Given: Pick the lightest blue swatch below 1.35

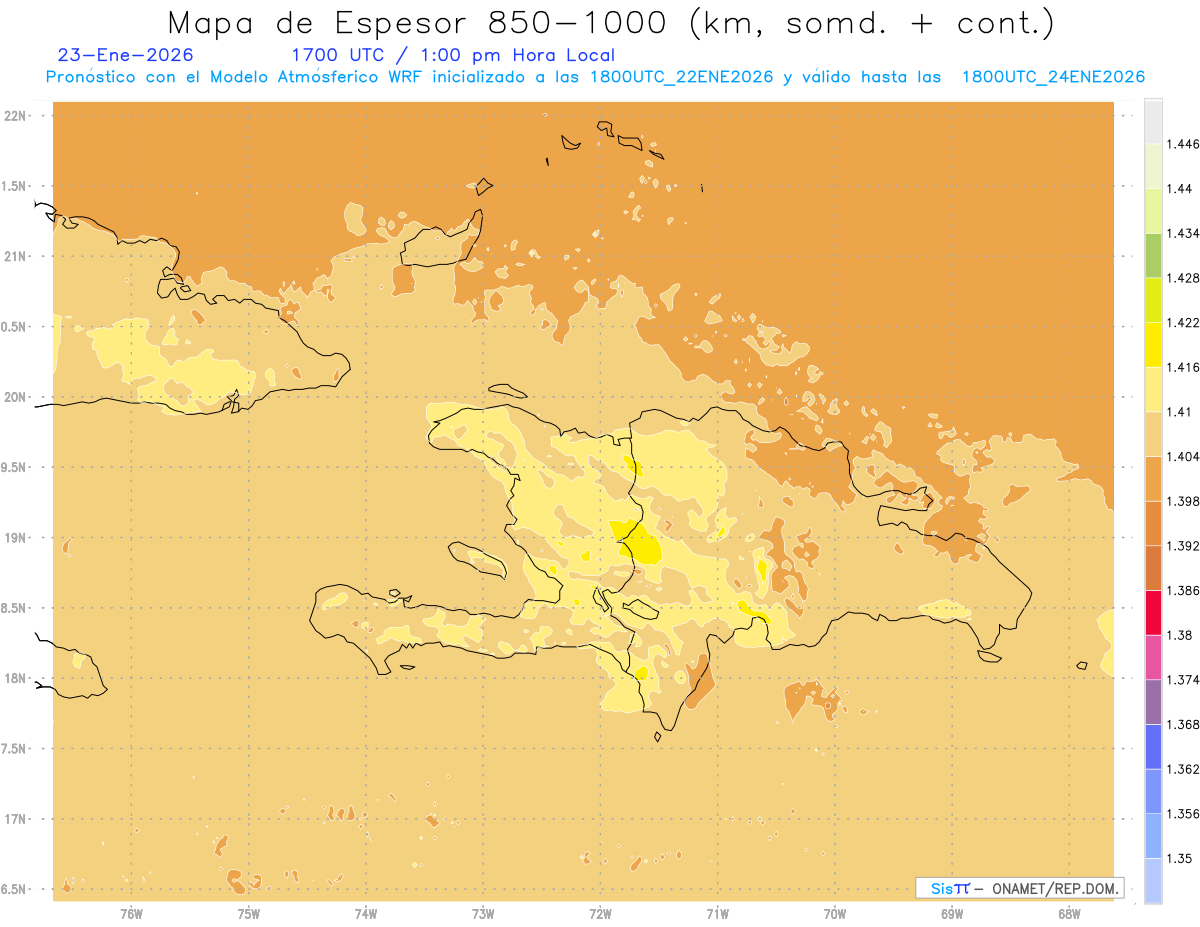Looking at the screenshot, I should tap(1153, 880).
